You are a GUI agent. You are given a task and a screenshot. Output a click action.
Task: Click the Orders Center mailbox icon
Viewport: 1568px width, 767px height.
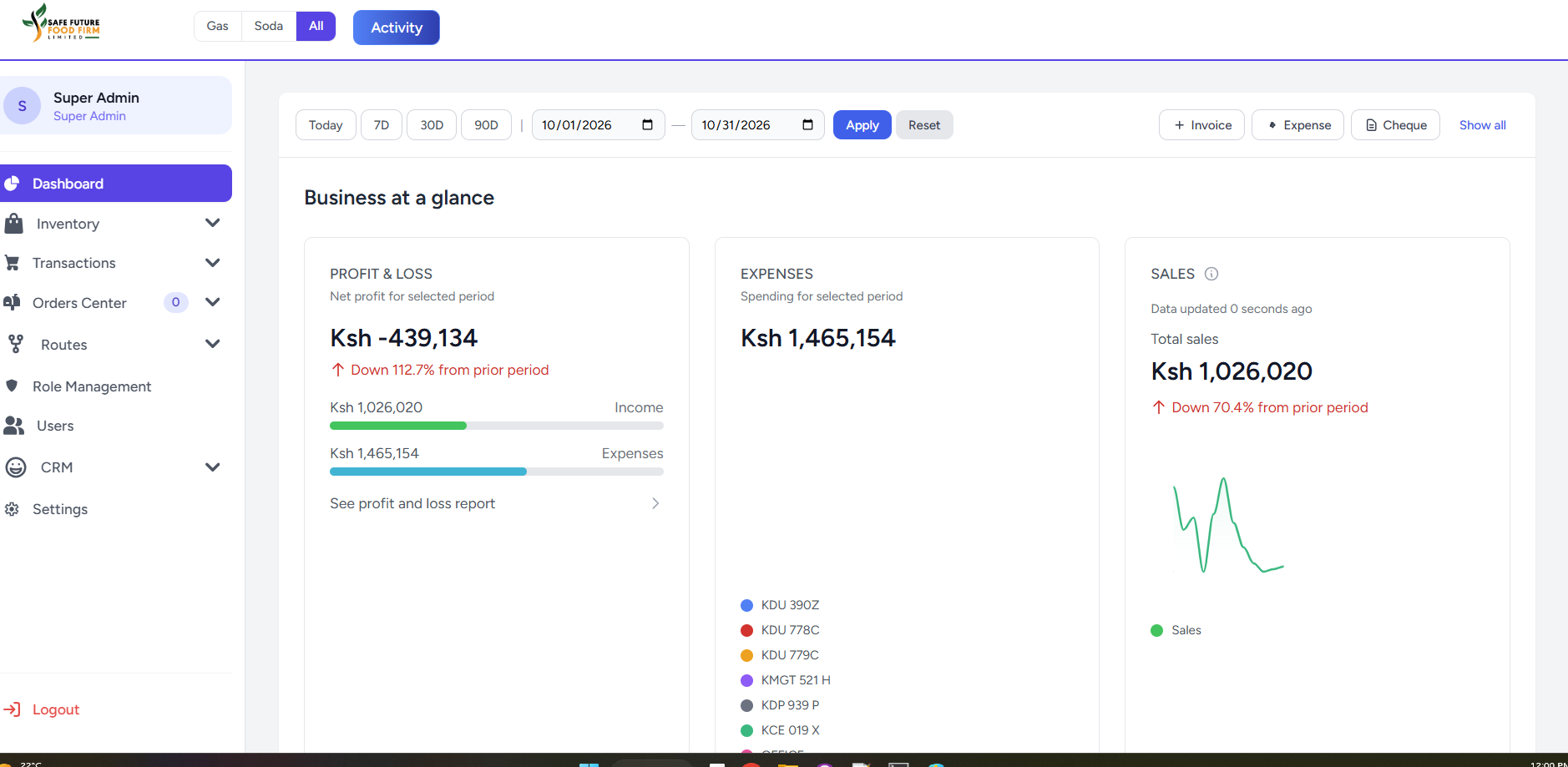point(12,302)
